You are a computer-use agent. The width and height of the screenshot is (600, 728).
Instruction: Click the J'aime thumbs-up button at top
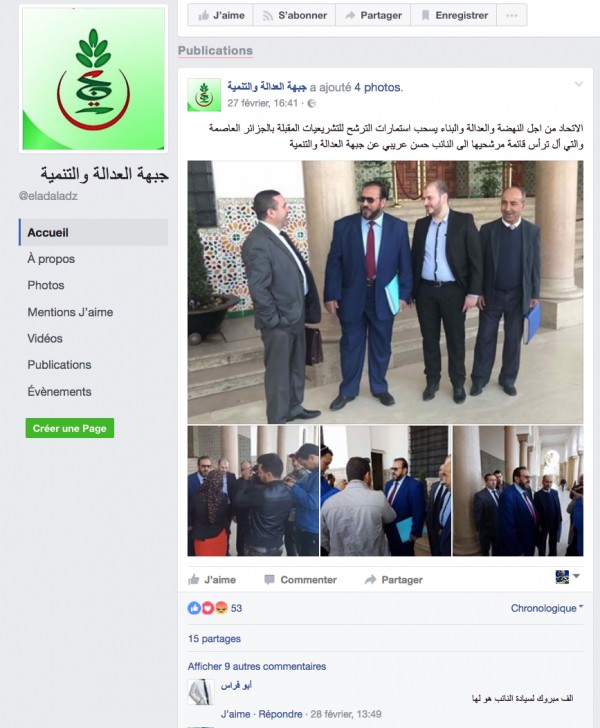point(221,15)
